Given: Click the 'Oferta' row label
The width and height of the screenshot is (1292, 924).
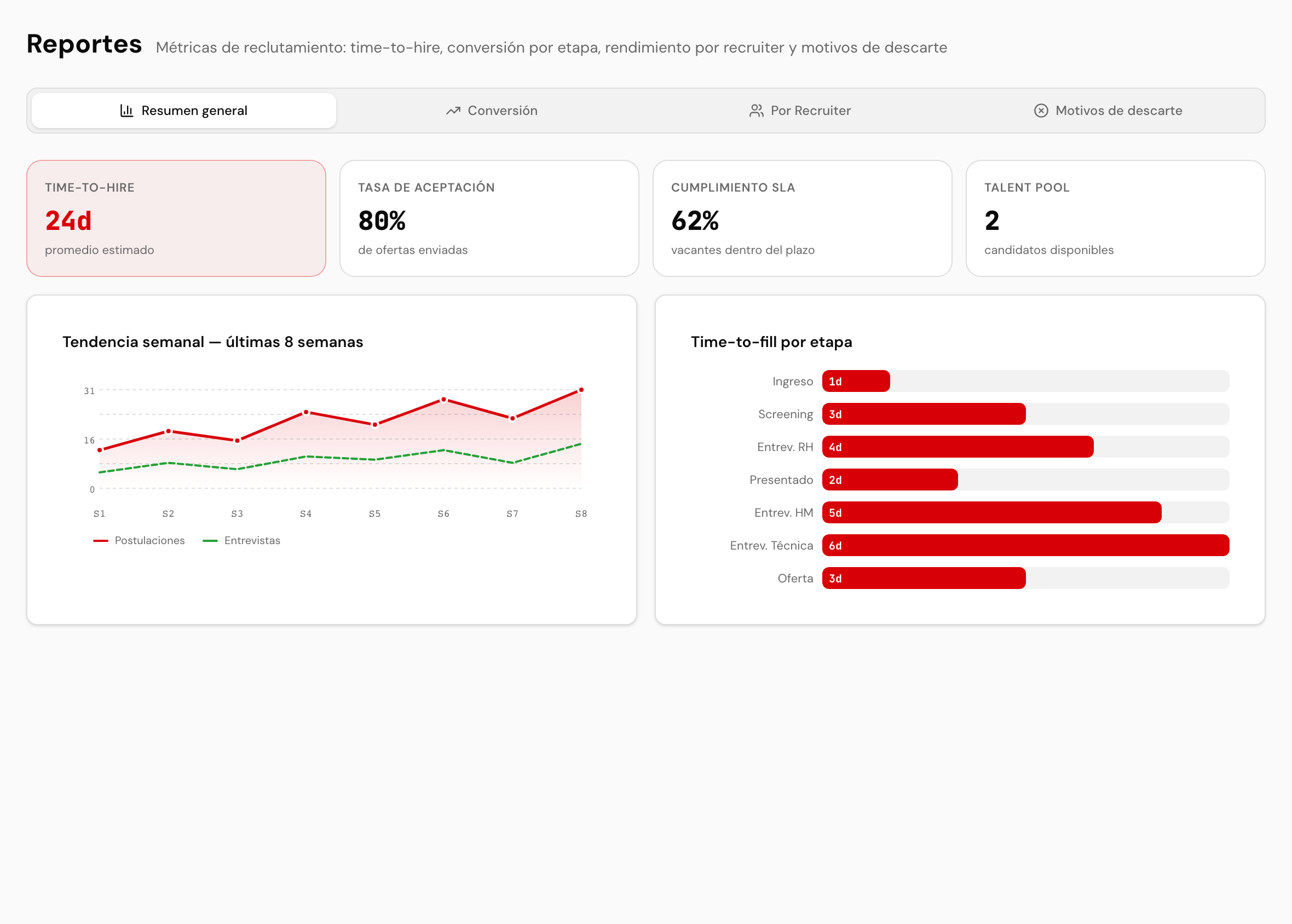Looking at the screenshot, I should pos(795,579).
